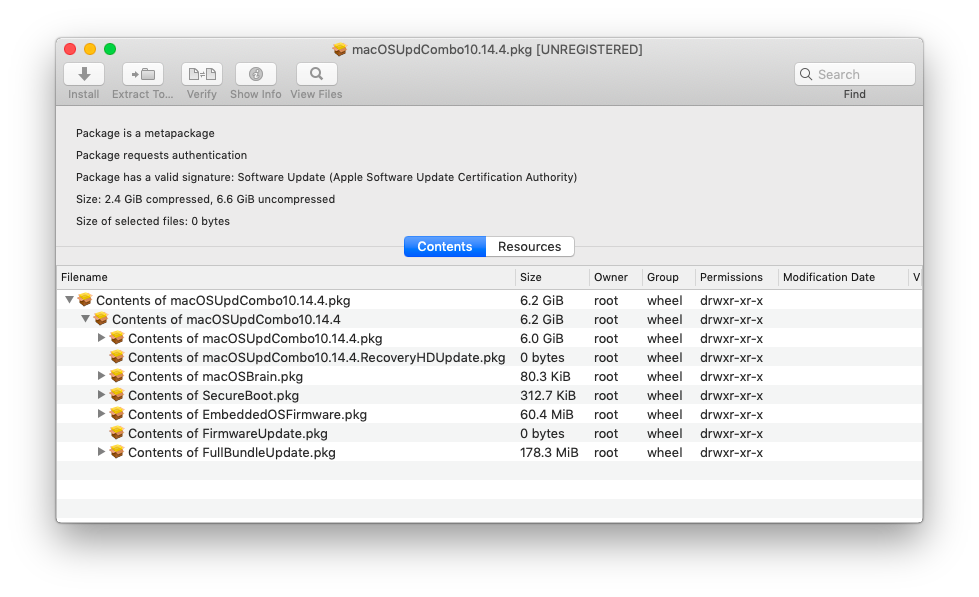
Task: Select the Contents of RecoveryHDUpdate.pkg row text
Action: point(317,358)
